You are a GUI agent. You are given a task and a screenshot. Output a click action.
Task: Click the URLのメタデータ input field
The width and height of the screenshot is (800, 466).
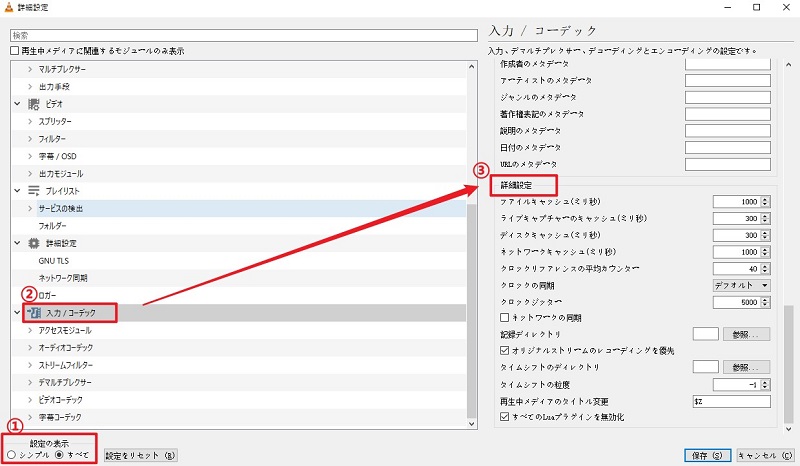pos(728,164)
